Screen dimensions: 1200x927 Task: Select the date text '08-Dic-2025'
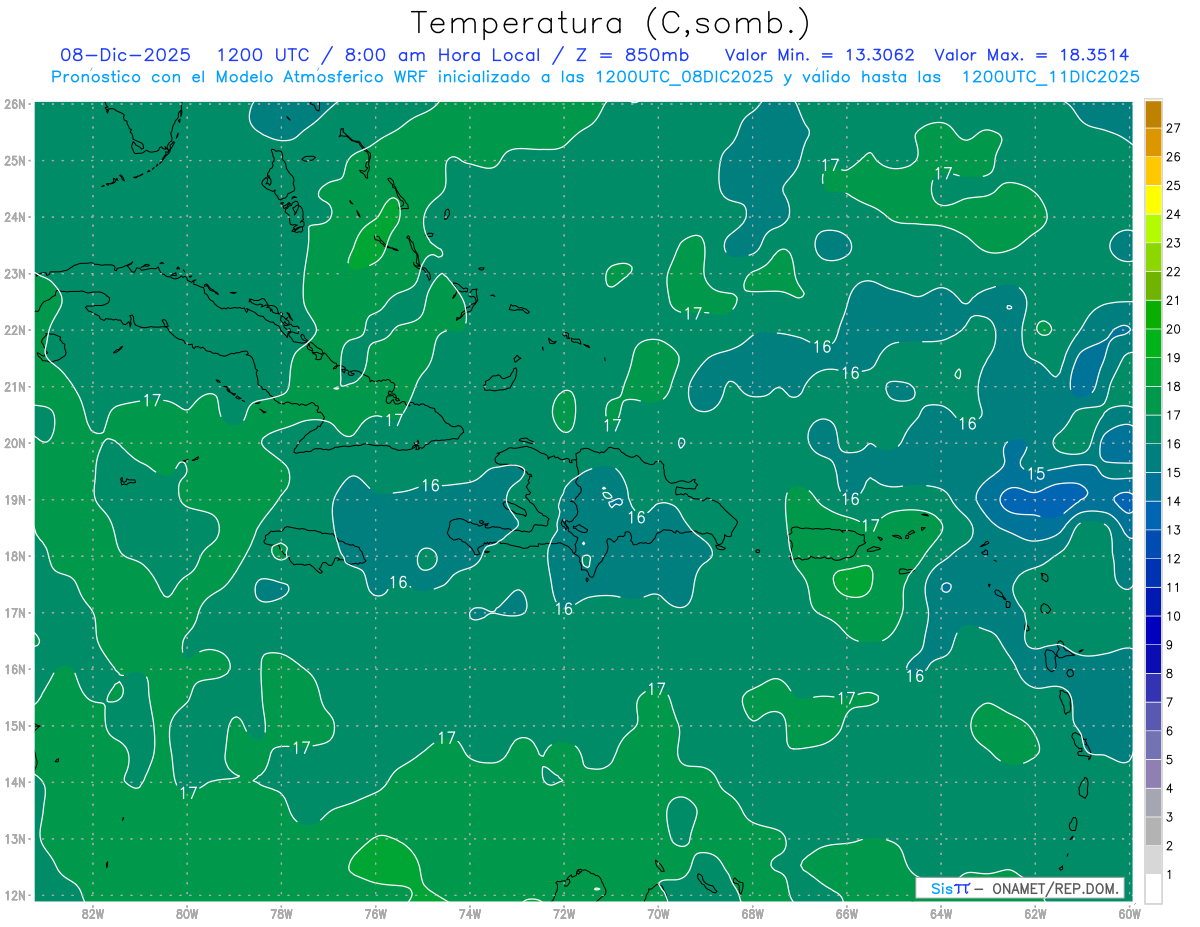point(127,55)
